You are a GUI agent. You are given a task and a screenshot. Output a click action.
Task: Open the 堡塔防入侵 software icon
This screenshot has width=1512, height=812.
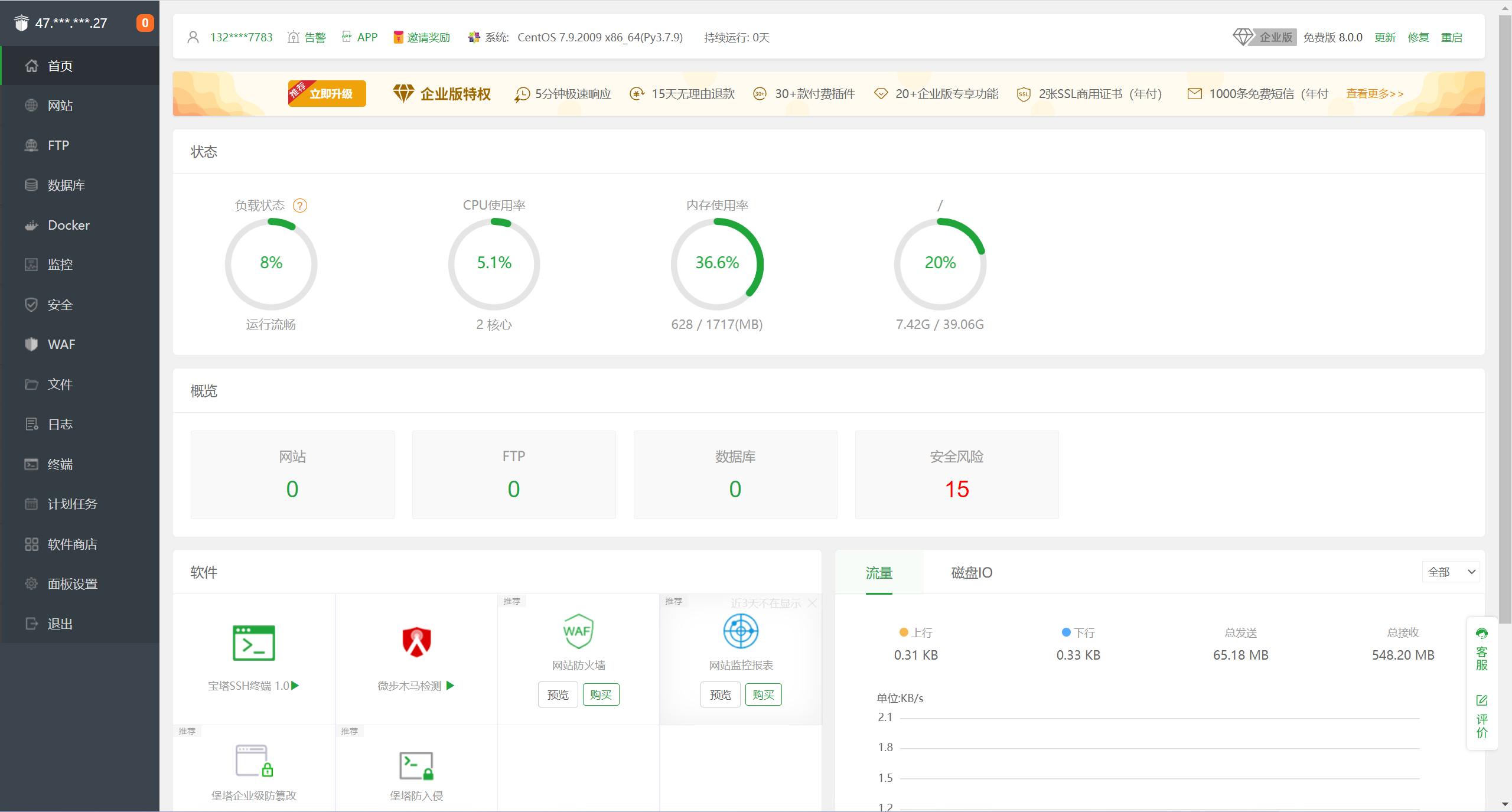416,765
